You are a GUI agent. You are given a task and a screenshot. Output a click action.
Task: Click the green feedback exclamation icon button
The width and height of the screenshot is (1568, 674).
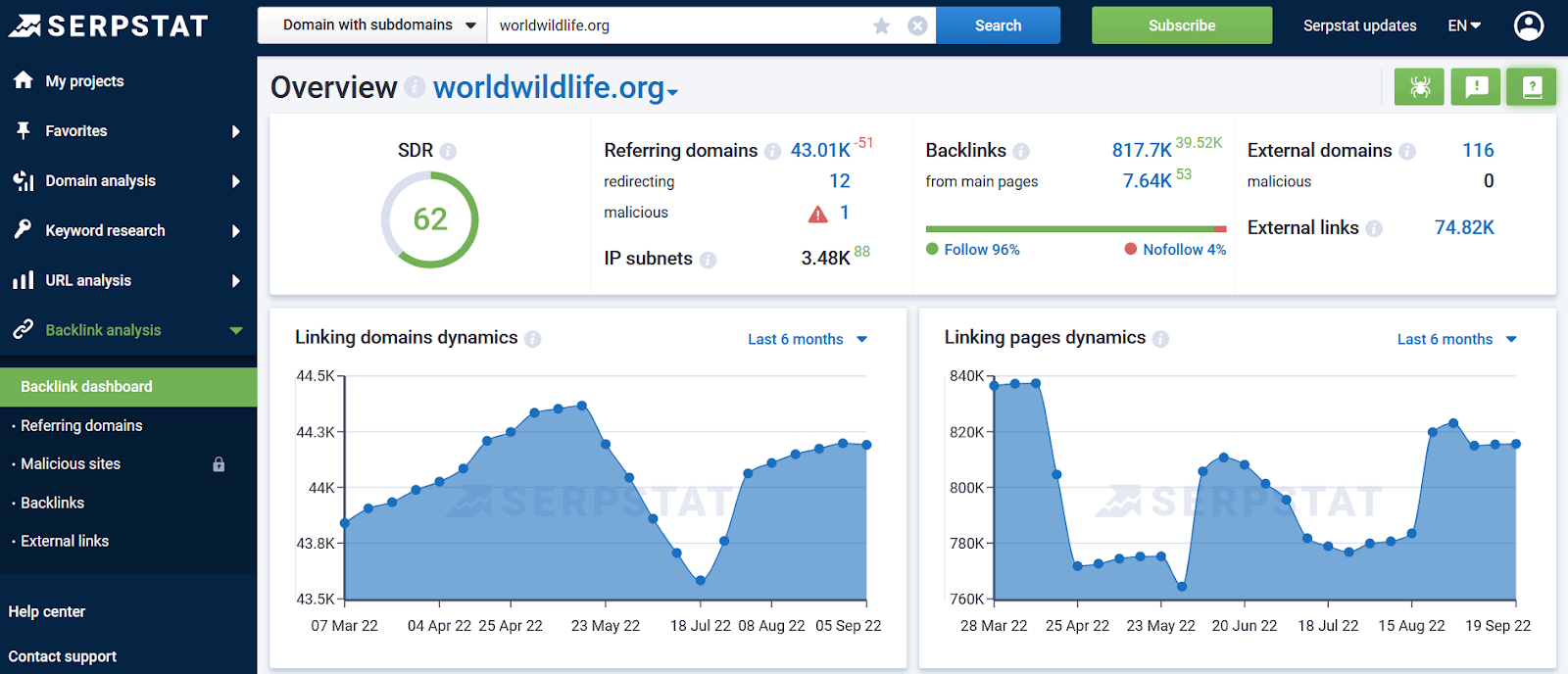pos(1476,87)
